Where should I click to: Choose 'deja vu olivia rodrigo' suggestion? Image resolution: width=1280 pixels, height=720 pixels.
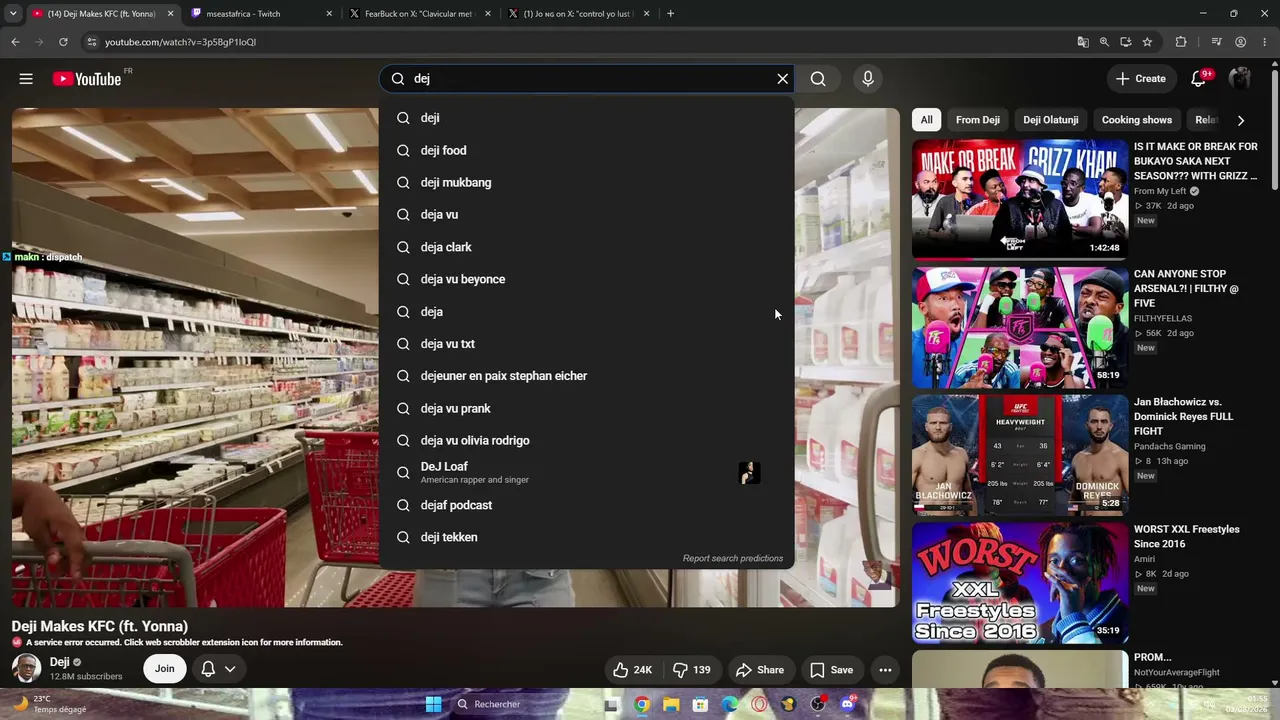pyautogui.click(x=587, y=441)
